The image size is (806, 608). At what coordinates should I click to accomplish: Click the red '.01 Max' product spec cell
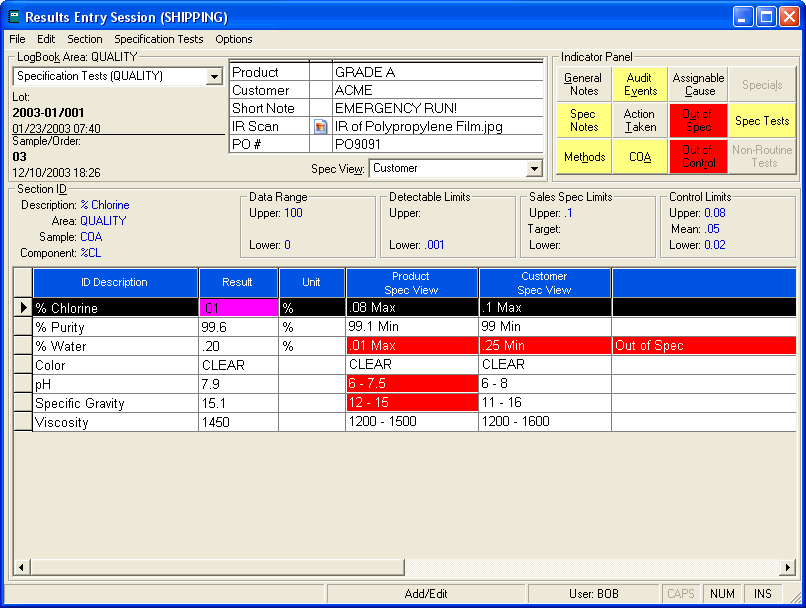412,345
